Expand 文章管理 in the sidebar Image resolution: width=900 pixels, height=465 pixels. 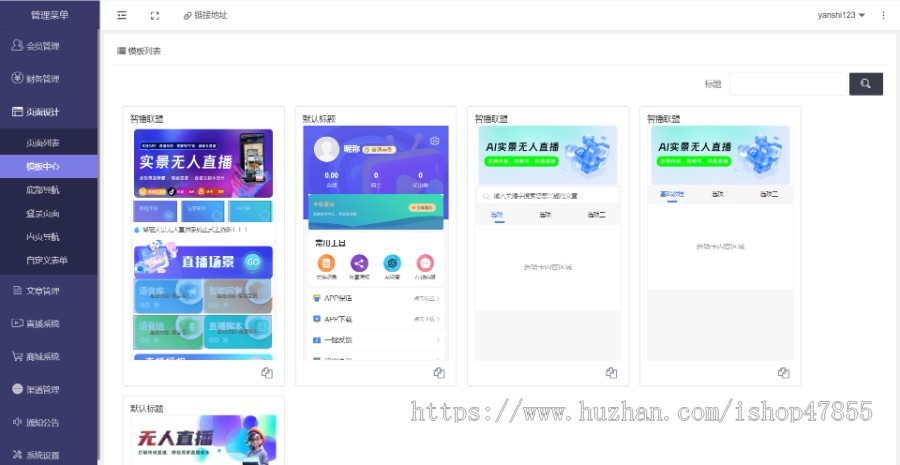coord(49,290)
